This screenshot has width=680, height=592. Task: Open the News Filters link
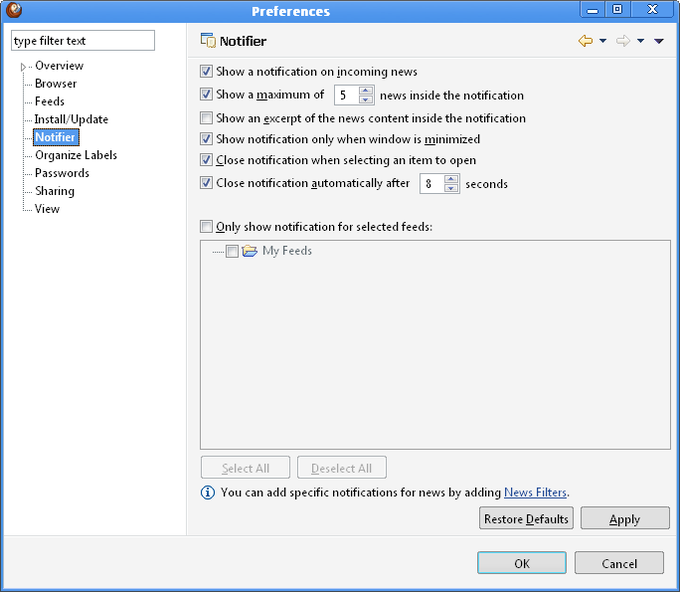coord(535,492)
